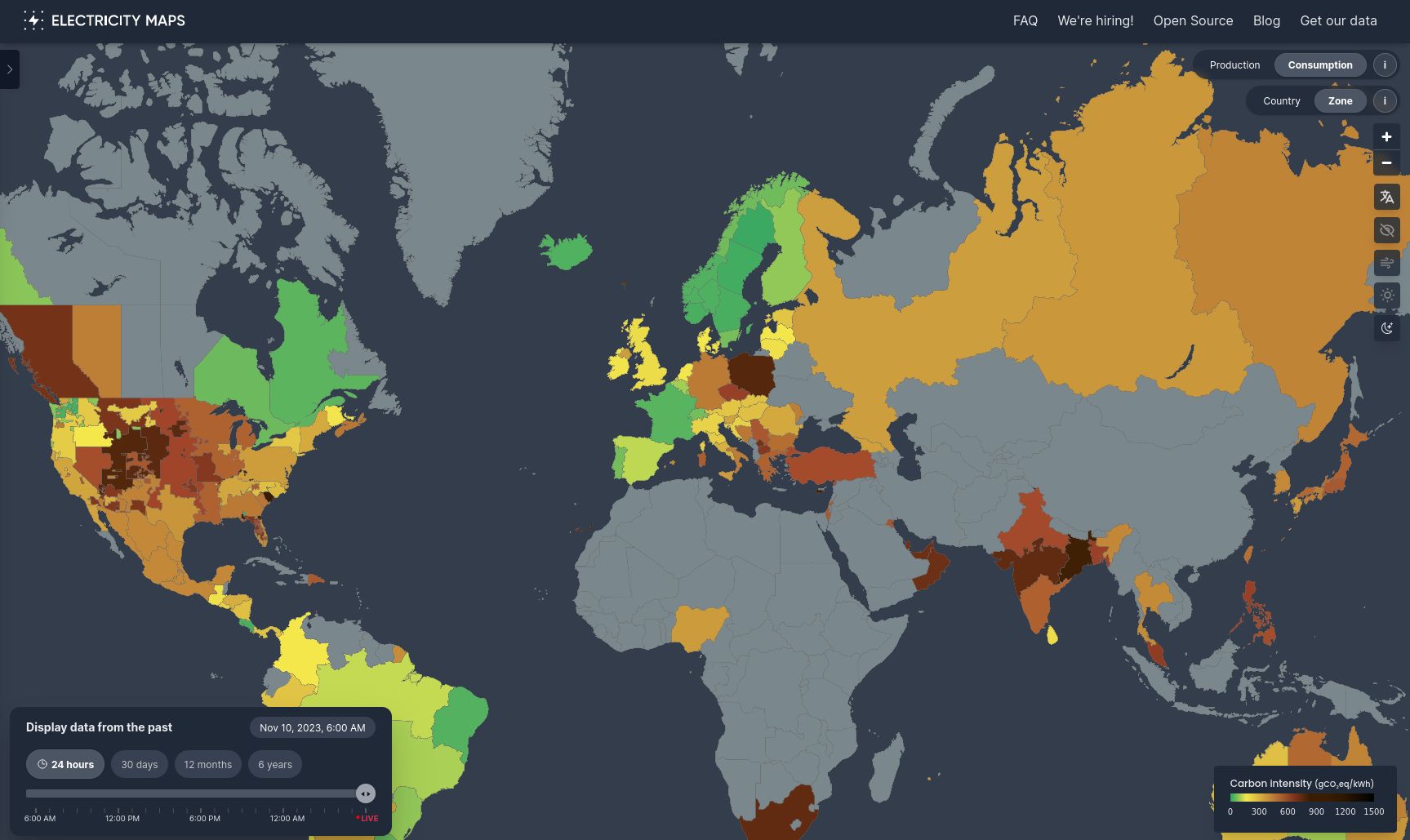Enable dark mode with the moon icon
This screenshot has width=1410, height=840.
1388,328
